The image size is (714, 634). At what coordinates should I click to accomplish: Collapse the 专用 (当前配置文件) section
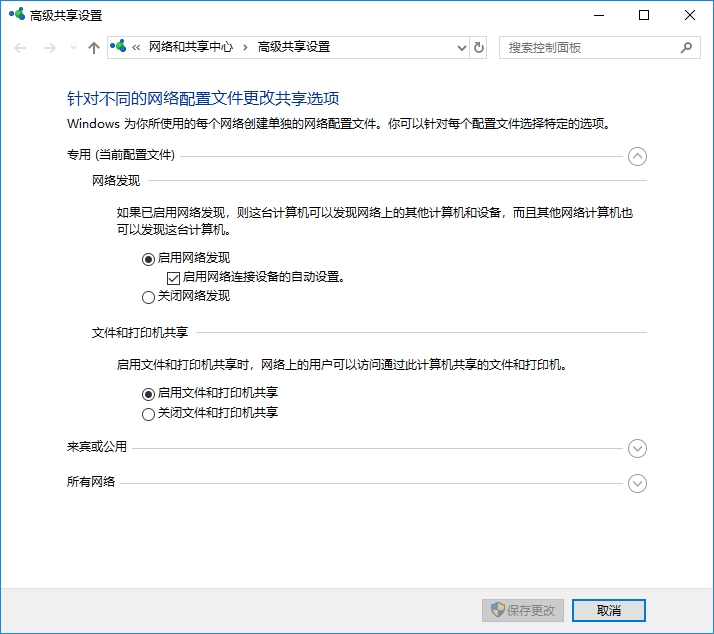coord(637,157)
